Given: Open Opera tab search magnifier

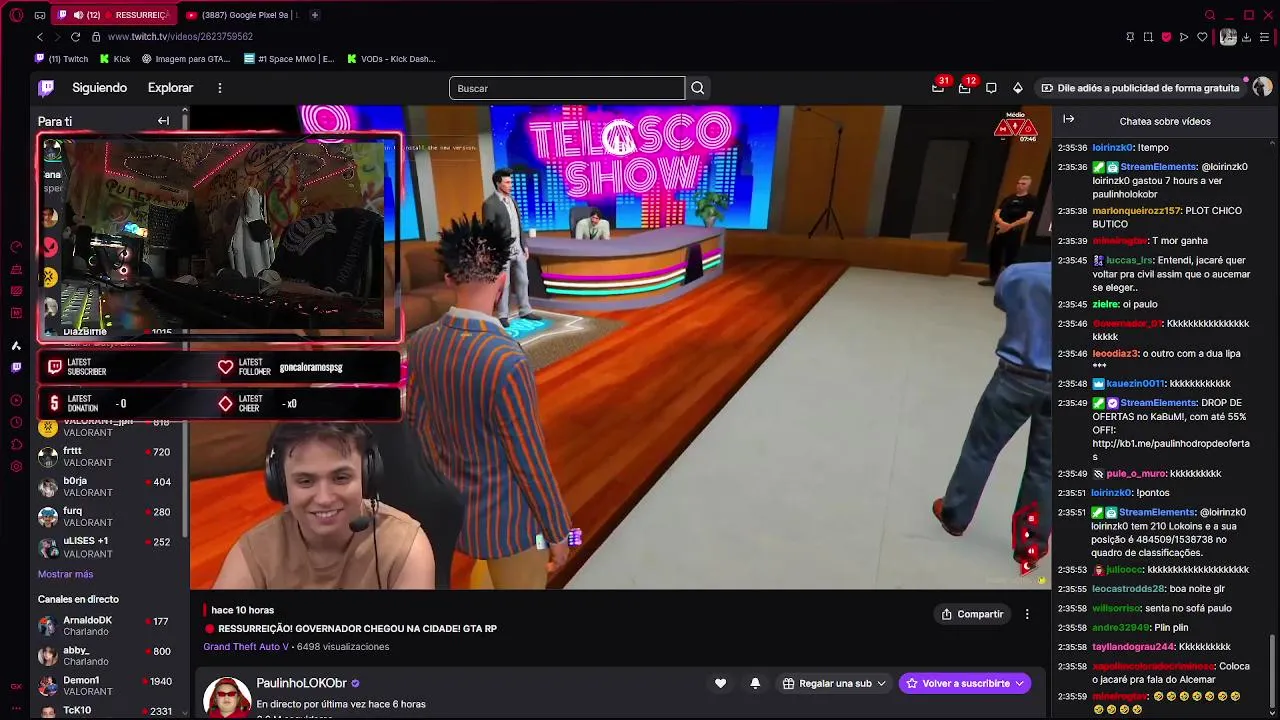Looking at the screenshot, I should [x=1210, y=15].
